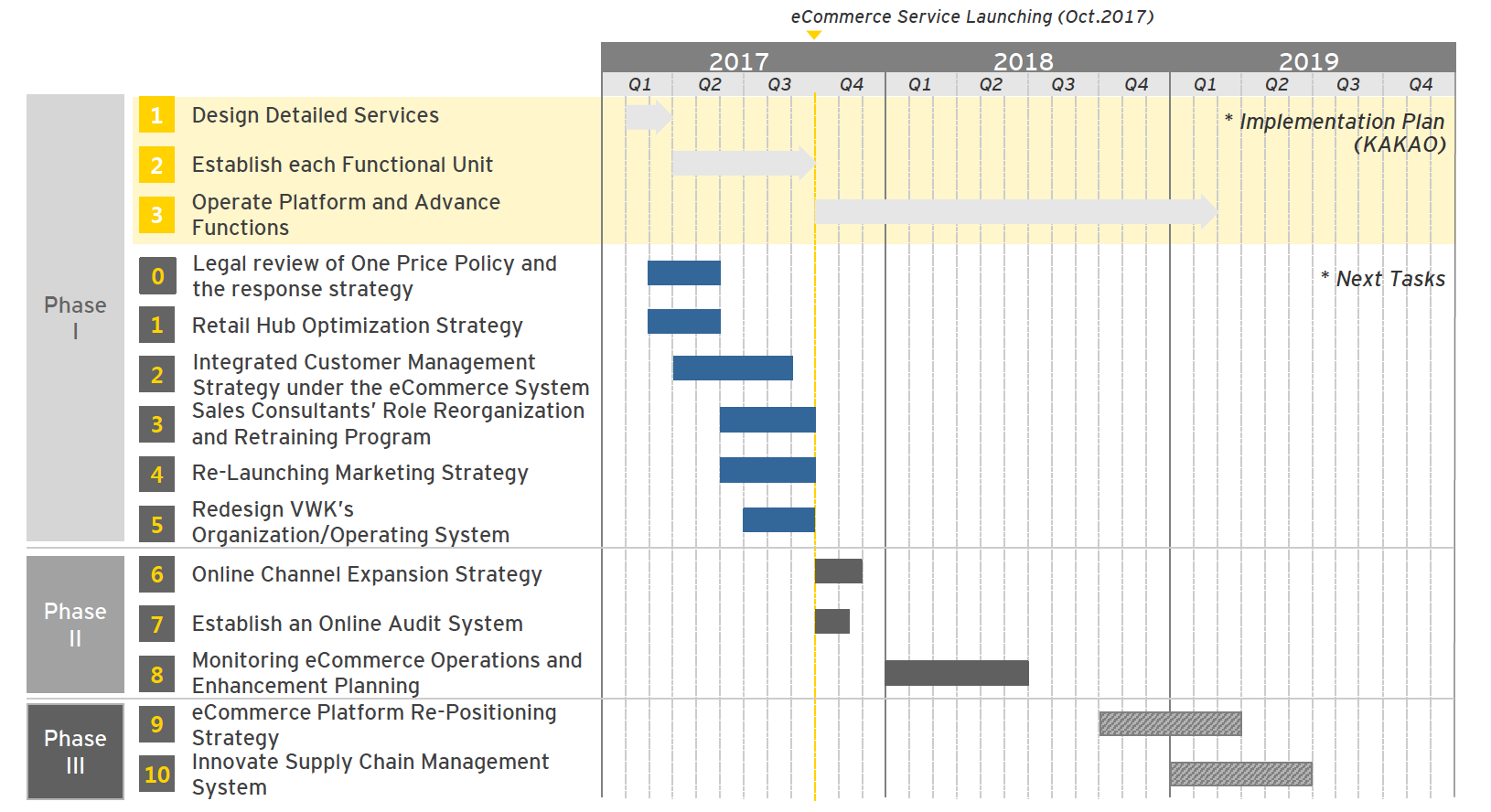Viewport: 1491px width, 812px height.
Task: Select the Phase II block
Action: 75,625
